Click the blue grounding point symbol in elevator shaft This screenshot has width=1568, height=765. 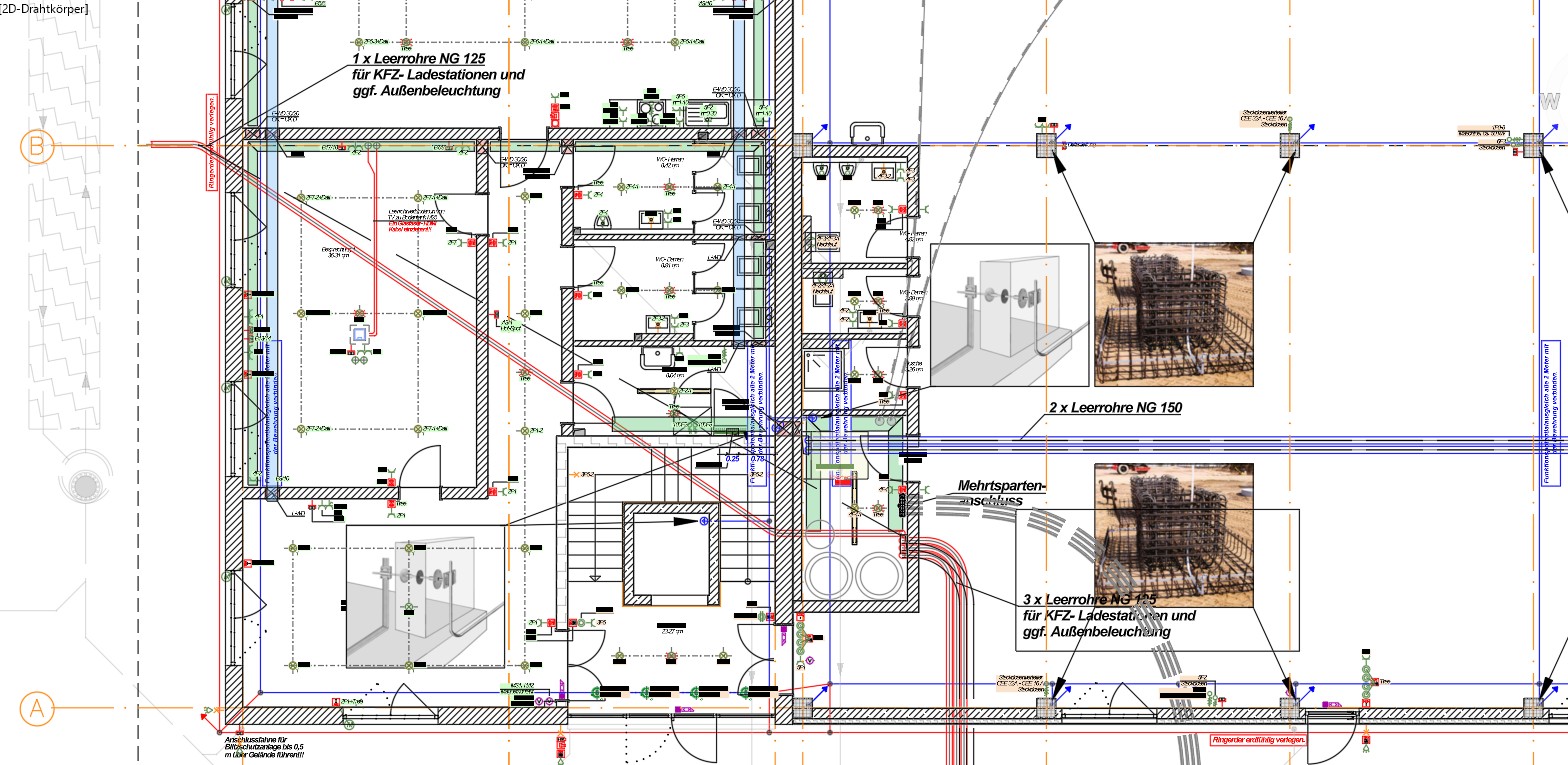tap(704, 521)
